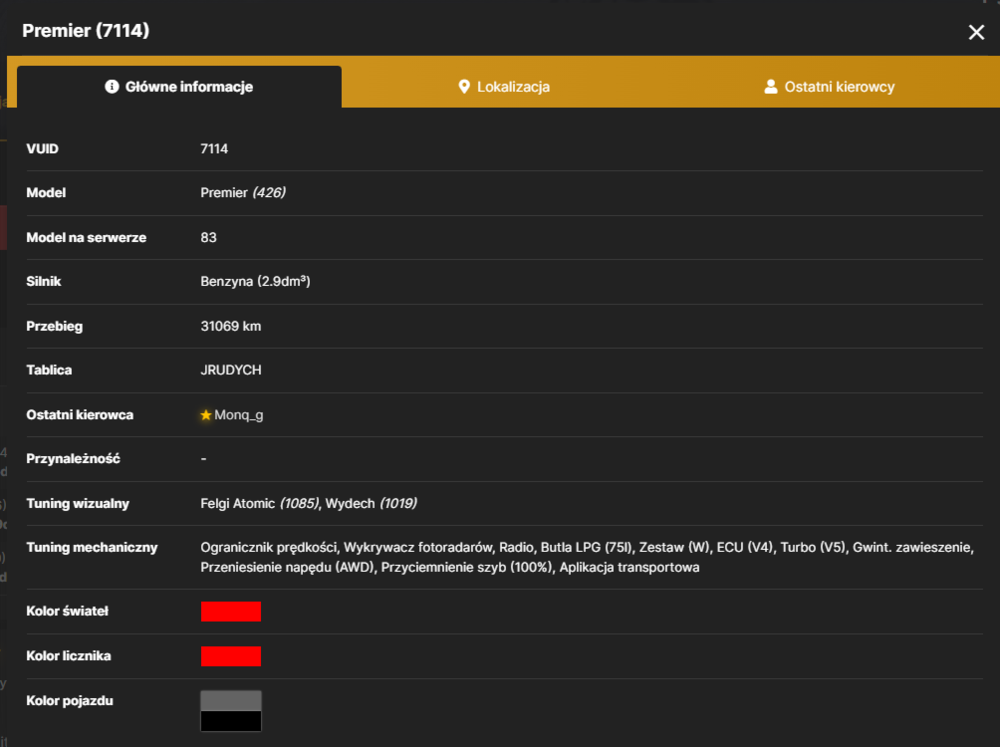Click the Tablica row label
Screen dimensions: 1000x747
click(x=49, y=370)
